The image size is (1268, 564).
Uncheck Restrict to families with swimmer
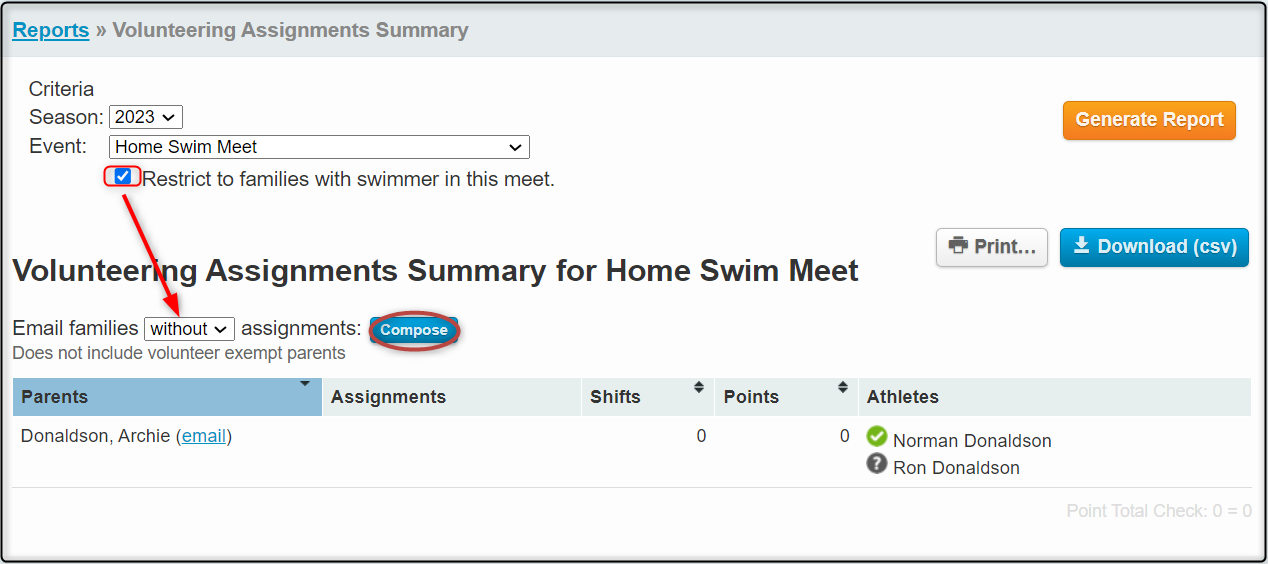tap(123, 177)
